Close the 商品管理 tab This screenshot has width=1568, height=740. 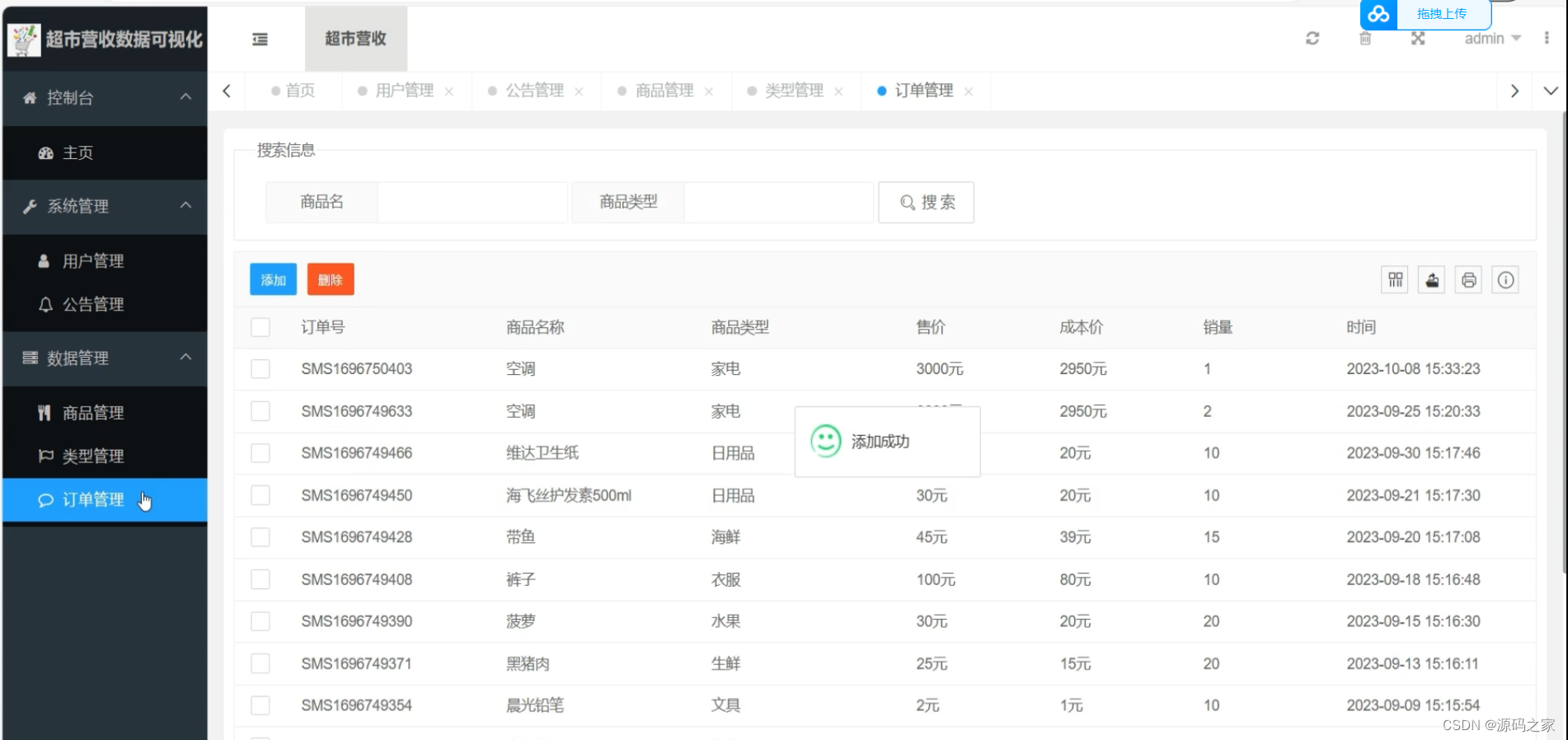pos(709,91)
